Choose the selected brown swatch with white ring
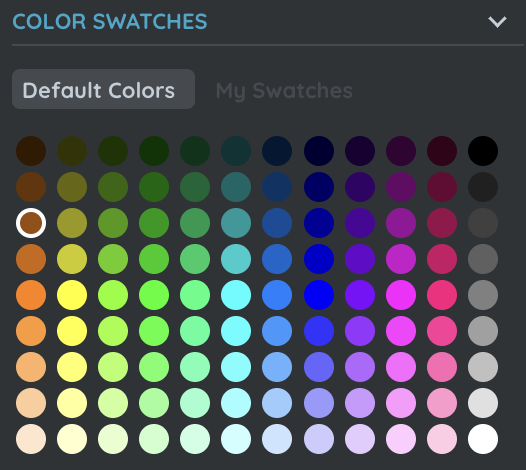This screenshot has width=526, height=470. (x=31, y=223)
